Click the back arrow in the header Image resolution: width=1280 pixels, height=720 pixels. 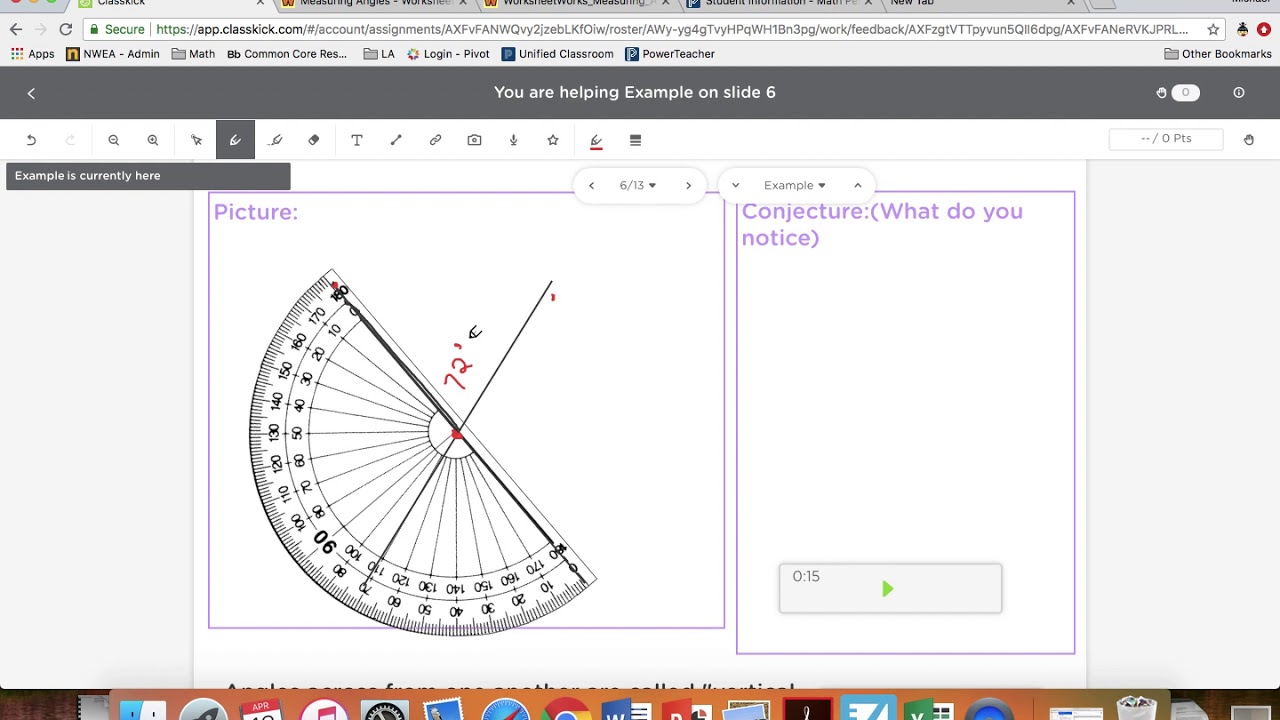point(31,93)
